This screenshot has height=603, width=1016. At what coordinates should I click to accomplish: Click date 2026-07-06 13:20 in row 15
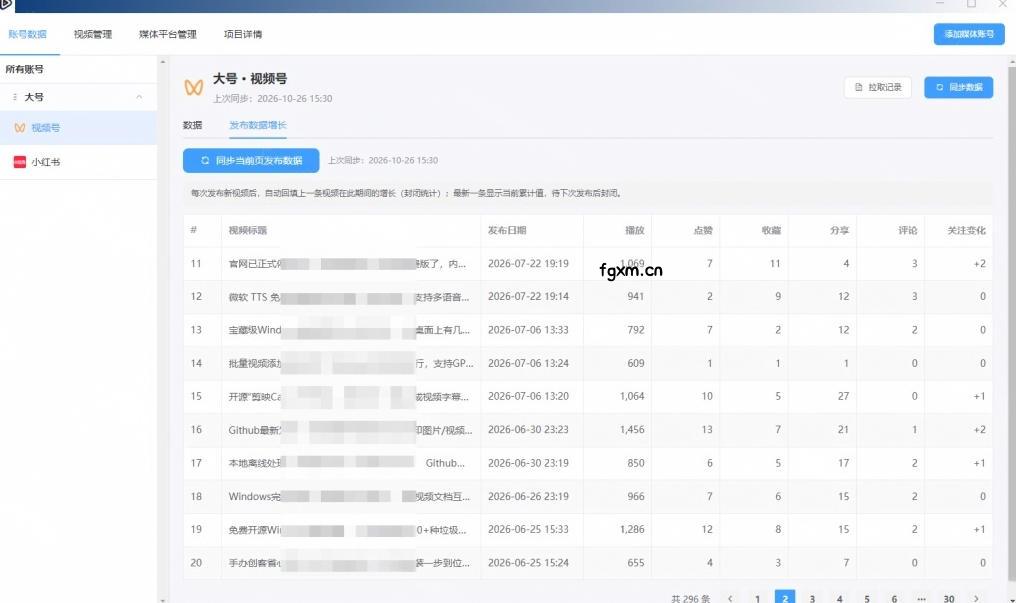(x=528, y=396)
